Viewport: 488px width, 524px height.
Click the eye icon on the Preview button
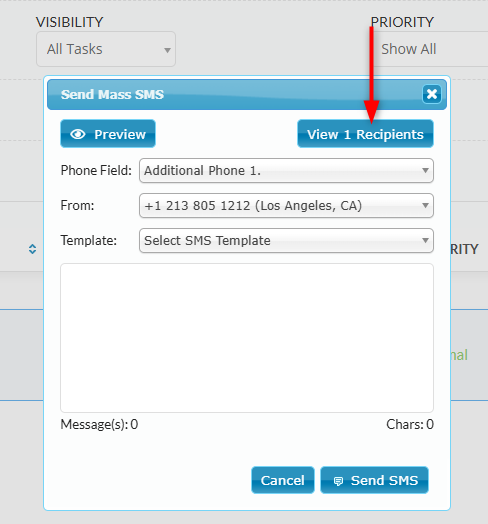pyautogui.click(x=78, y=134)
